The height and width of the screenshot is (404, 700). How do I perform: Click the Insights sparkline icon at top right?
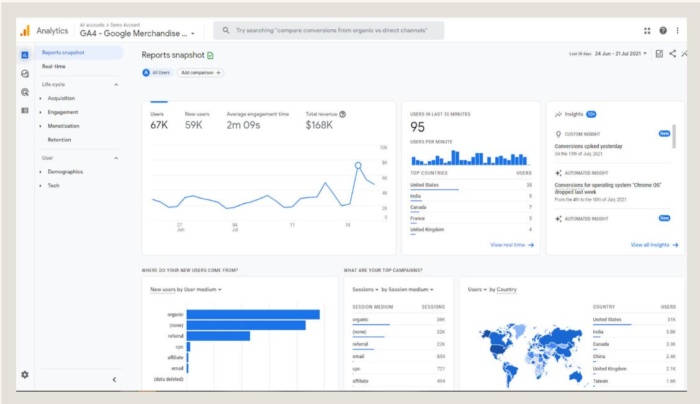tap(684, 54)
